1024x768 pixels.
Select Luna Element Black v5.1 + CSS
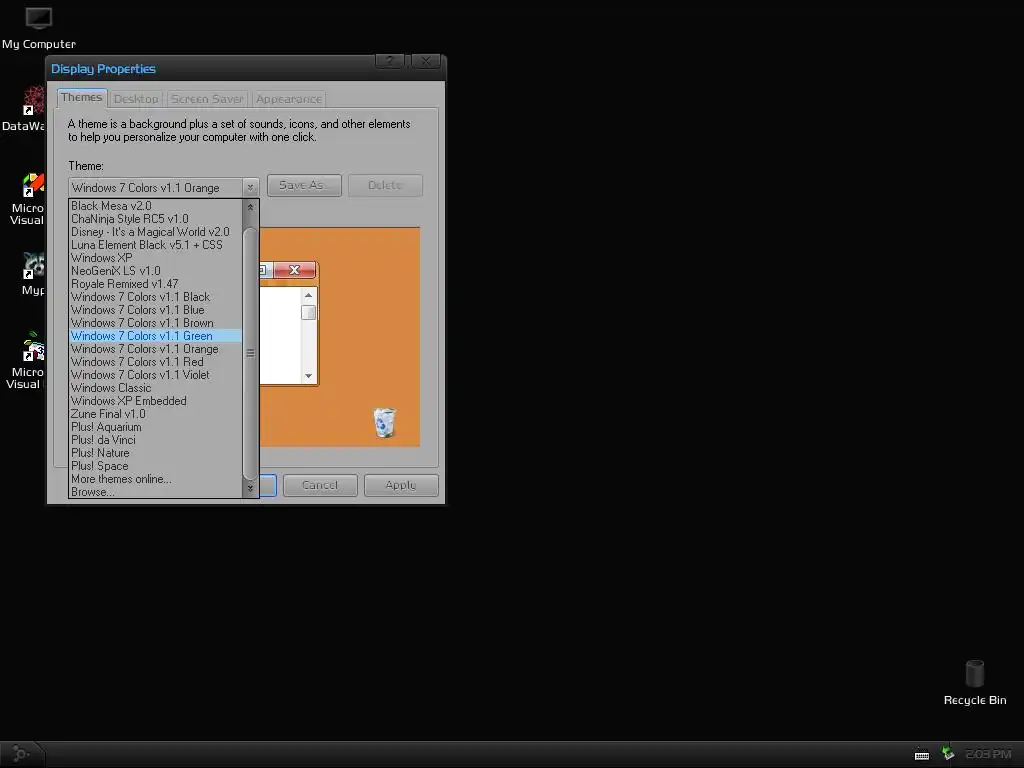(155, 245)
